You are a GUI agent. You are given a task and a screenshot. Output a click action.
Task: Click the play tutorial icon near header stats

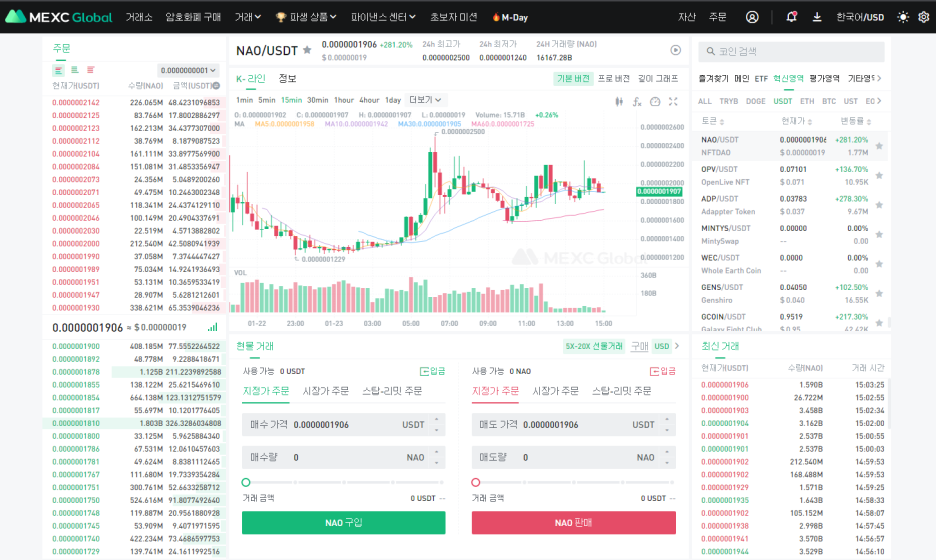click(x=676, y=50)
